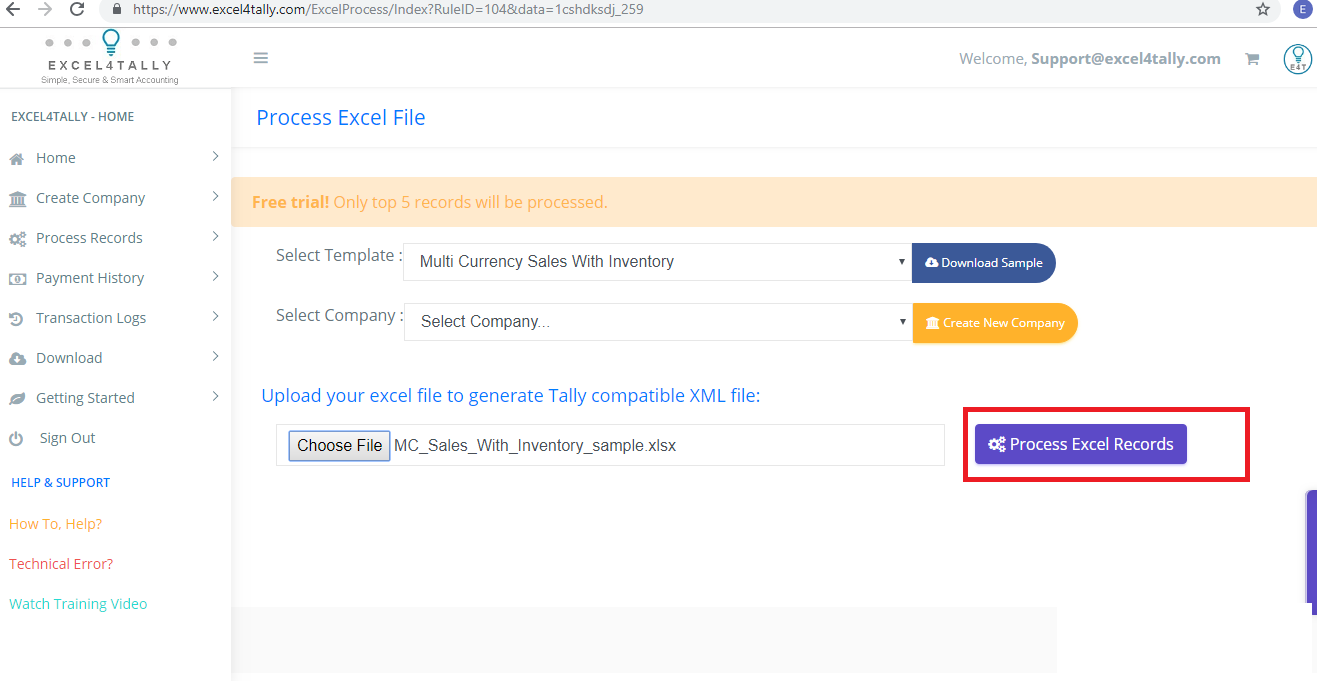Image resolution: width=1317 pixels, height=681 pixels.
Task: Open the Select Company dropdown
Action: point(658,322)
